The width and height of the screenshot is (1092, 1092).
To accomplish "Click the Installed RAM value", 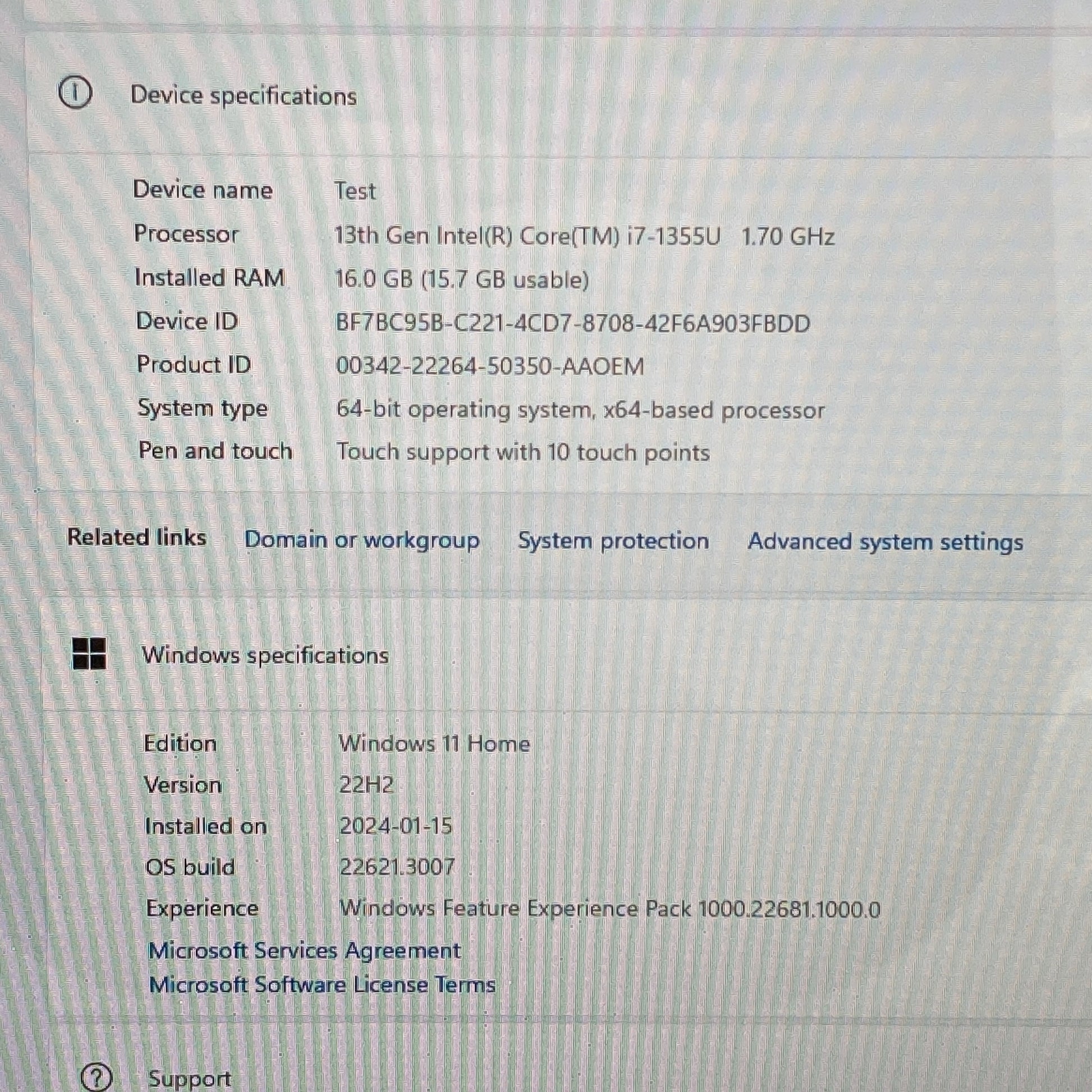I will (462, 280).
